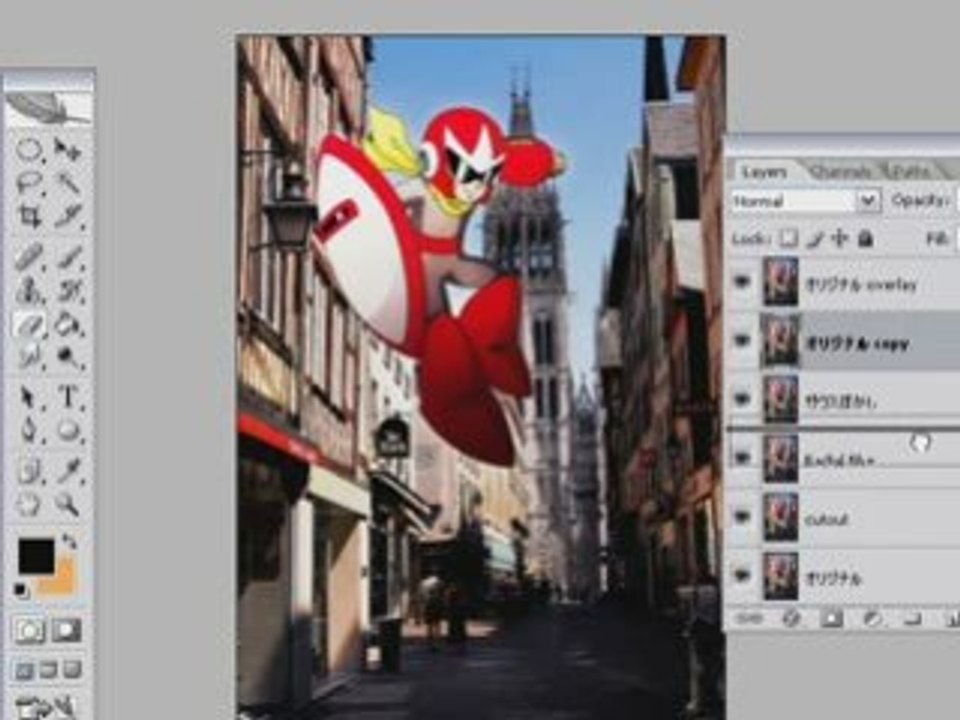Click thumbnail of オリジナル overlay layer
The width and height of the screenshot is (960, 720).
point(781,282)
